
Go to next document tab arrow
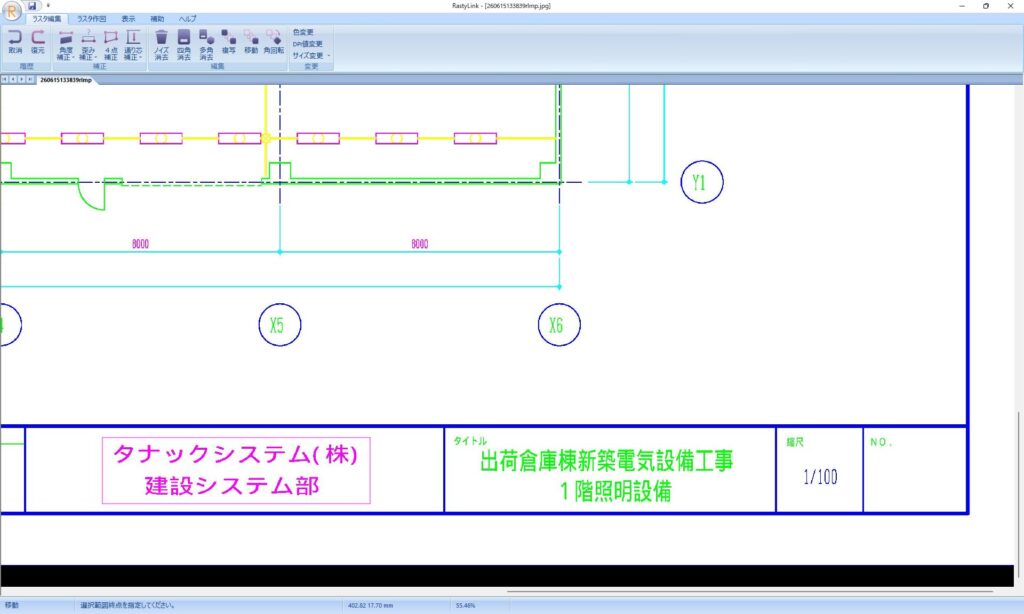(22, 80)
